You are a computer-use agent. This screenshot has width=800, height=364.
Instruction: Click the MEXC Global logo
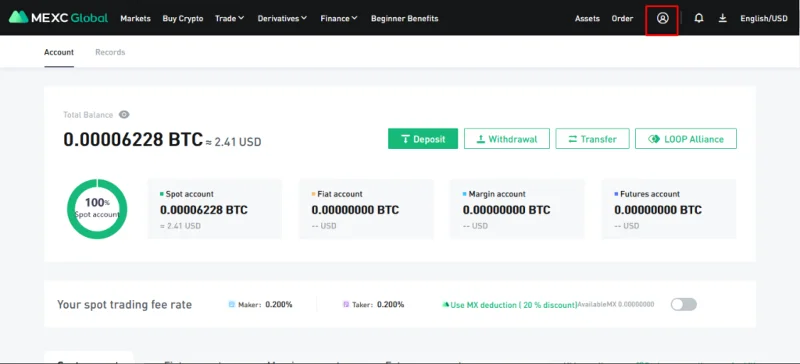click(x=58, y=18)
